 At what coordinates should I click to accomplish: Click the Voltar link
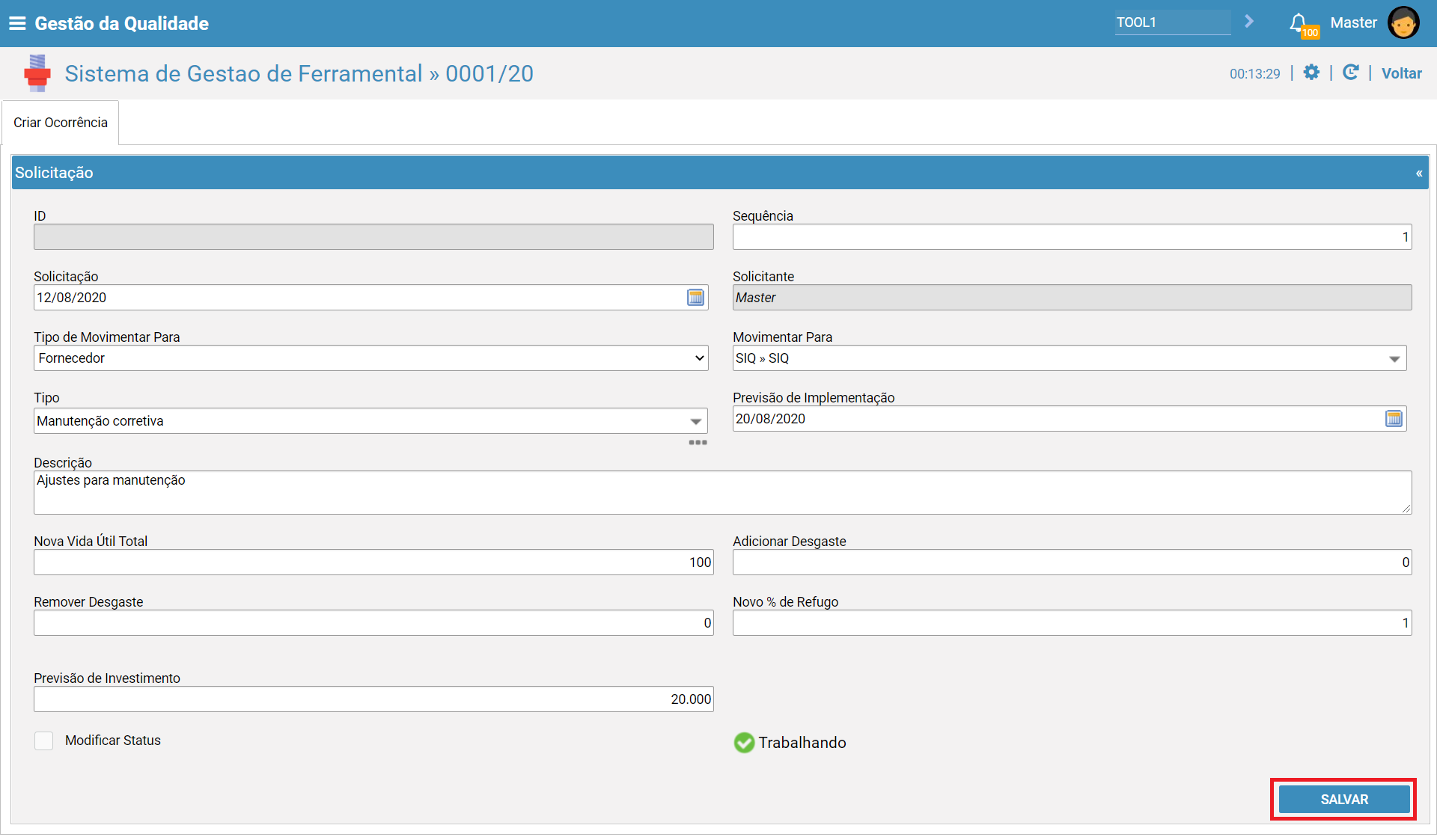click(x=1401, y=73)
